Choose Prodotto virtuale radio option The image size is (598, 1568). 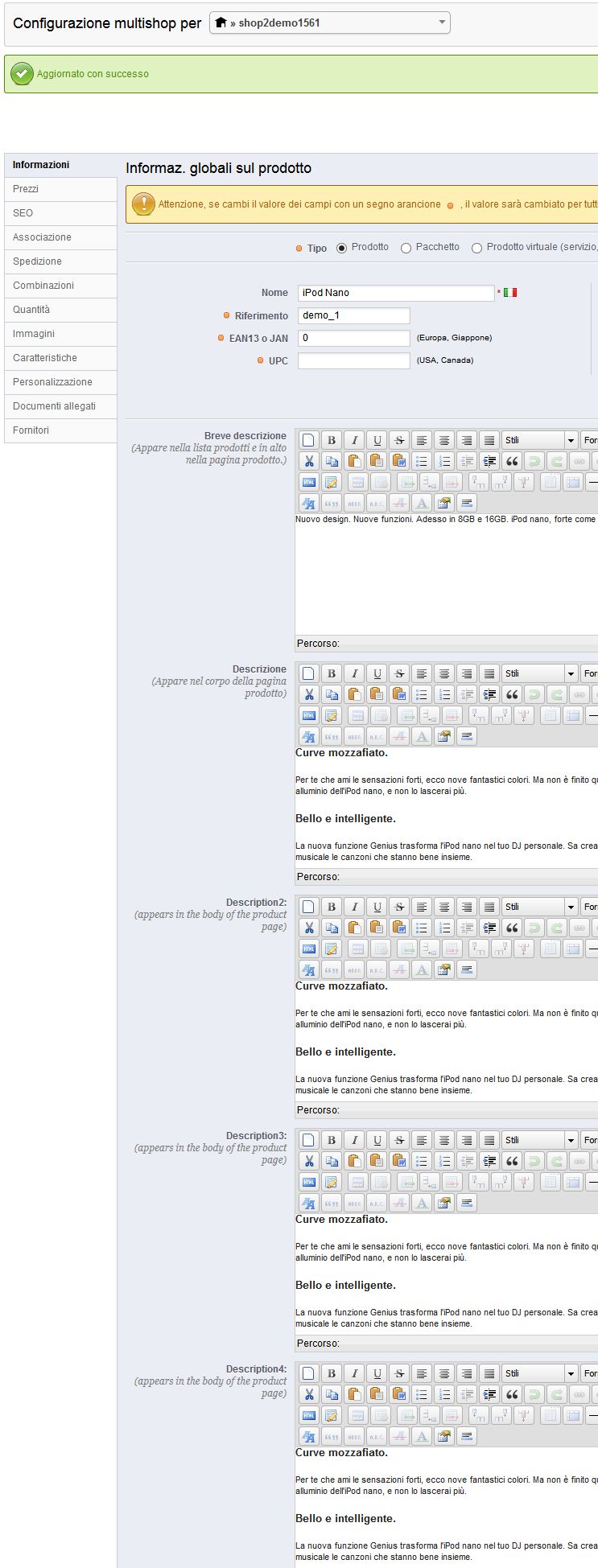pyautogui.click(x=476, y=248)
